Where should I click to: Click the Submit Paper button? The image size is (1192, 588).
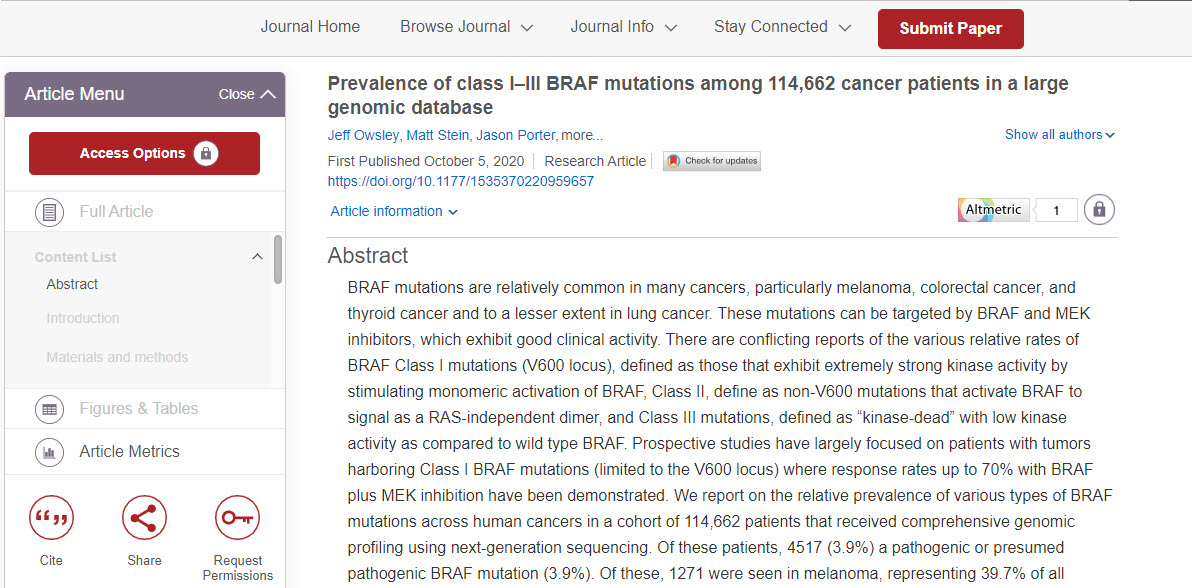tap(950, 29)
